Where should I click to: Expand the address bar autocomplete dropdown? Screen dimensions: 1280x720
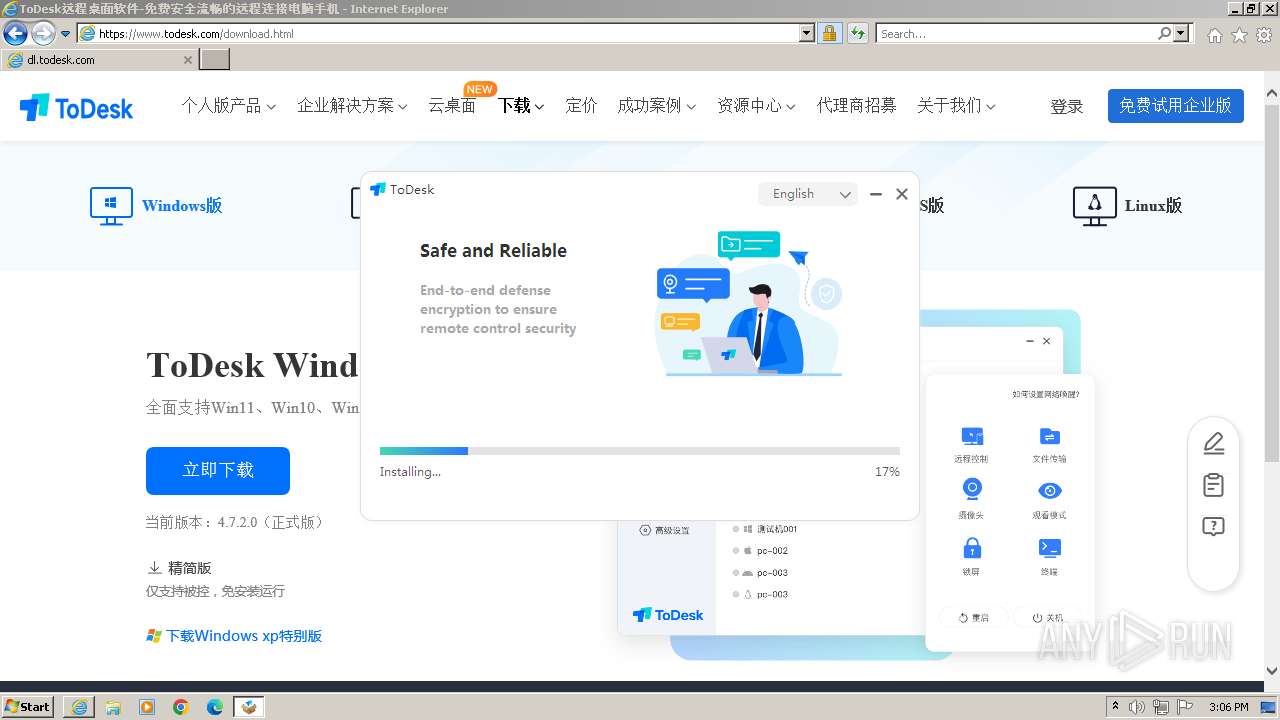(x=807, y=33)
